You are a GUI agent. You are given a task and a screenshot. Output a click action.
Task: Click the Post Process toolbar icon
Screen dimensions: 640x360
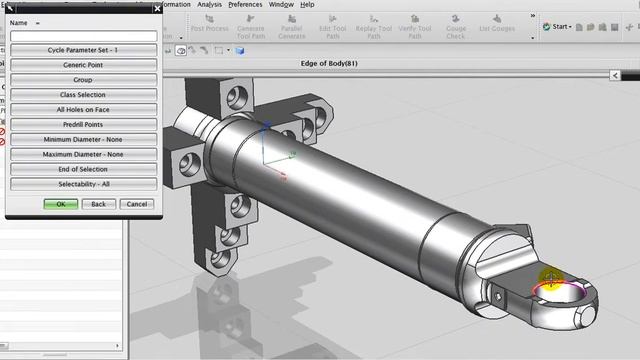[209, 19]
